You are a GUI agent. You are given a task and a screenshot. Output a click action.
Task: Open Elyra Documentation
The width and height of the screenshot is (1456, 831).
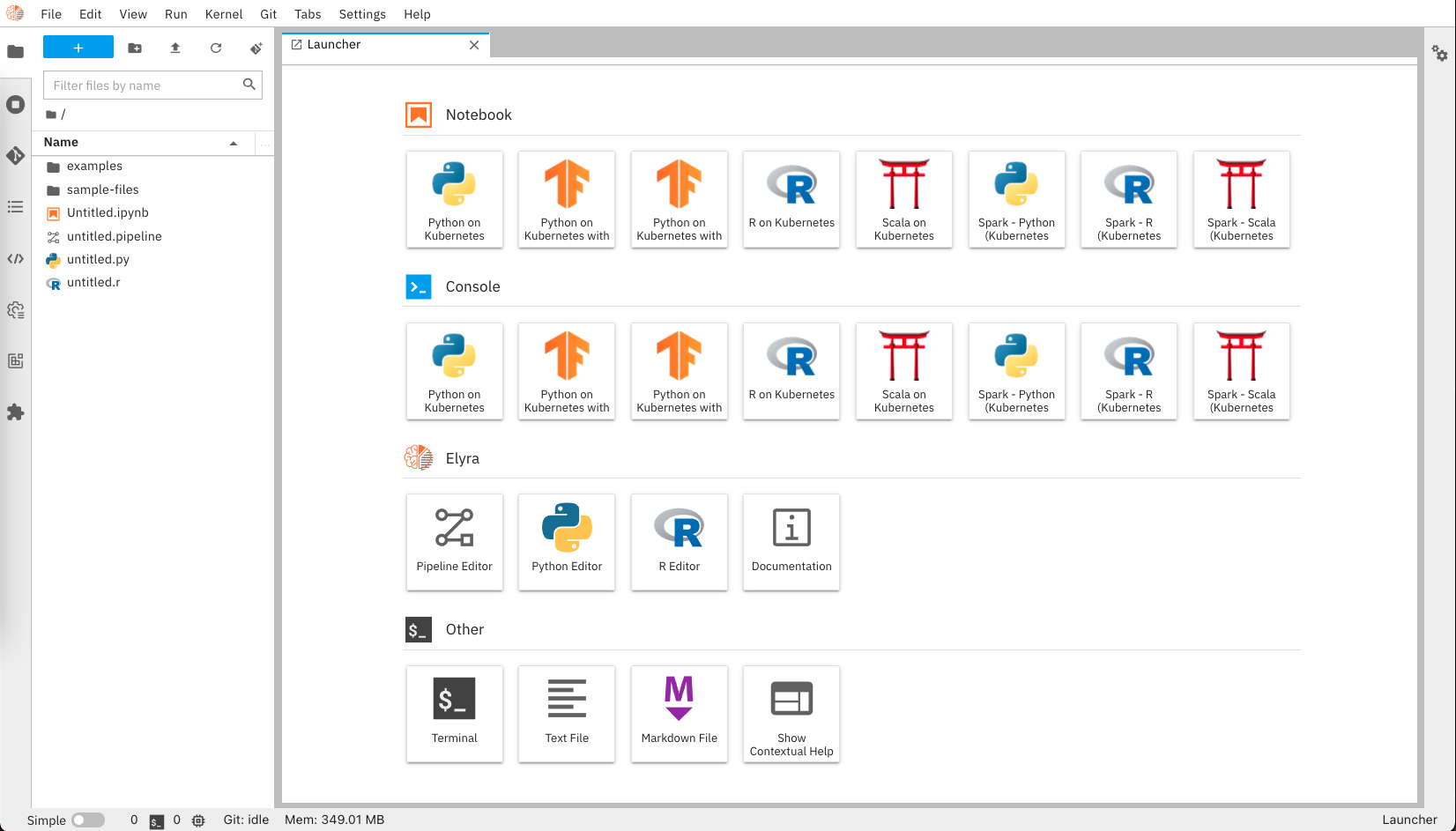point(791,542)
